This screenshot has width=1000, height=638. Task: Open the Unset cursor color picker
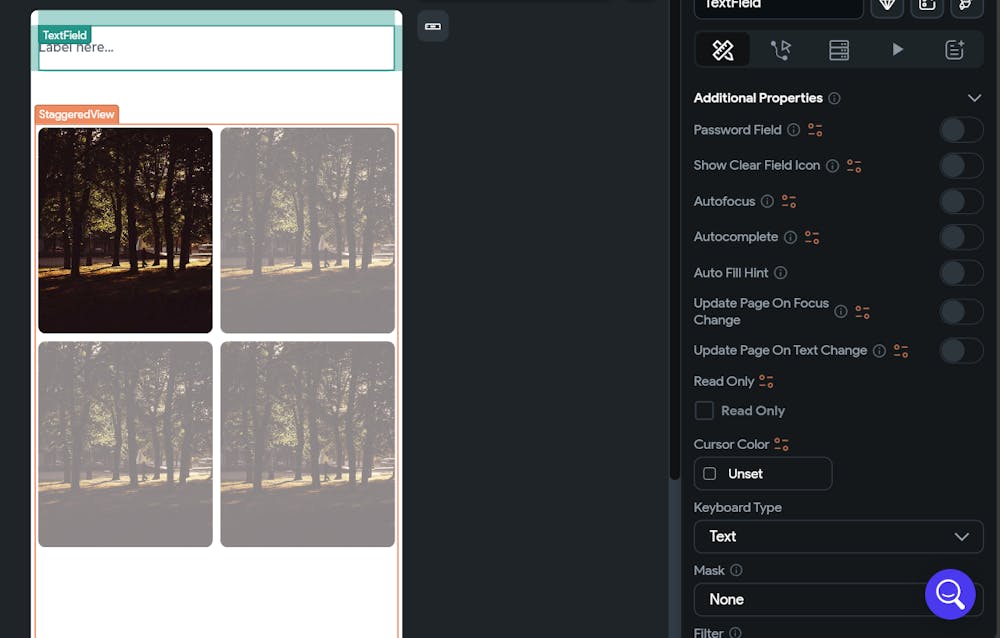(763, 474)
